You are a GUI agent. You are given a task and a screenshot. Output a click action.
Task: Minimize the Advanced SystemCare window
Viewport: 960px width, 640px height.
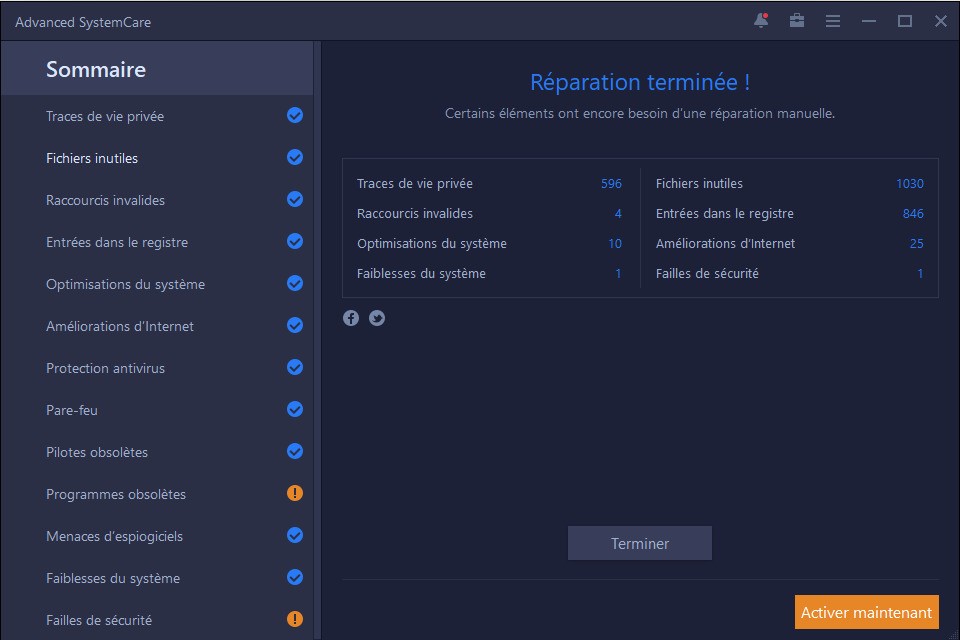click(x=869, y=21)
